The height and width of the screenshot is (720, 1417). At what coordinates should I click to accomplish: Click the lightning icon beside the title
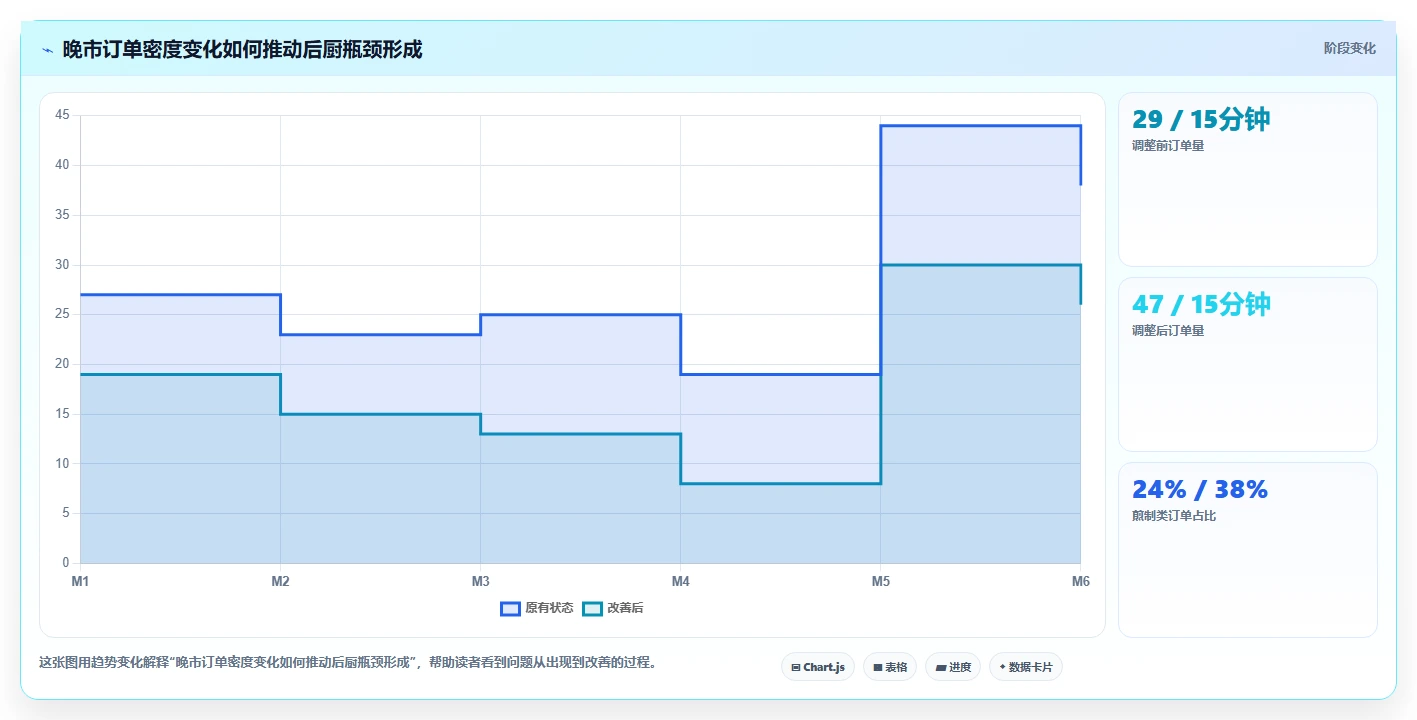tap(47, 50)
